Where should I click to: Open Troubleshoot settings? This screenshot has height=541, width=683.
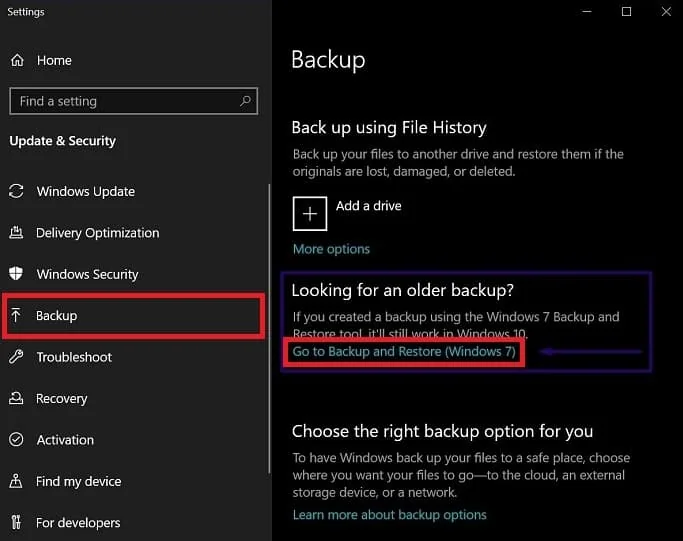pos(74,357)
